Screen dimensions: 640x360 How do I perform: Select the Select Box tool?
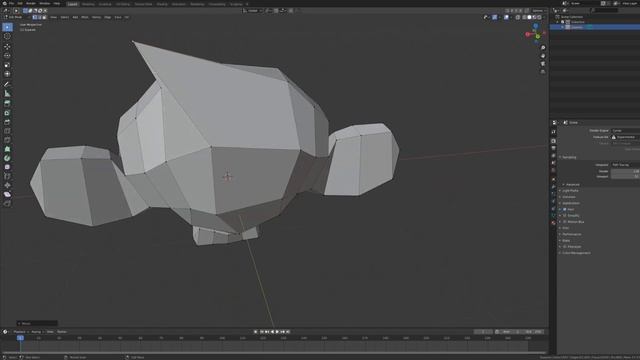click(7, 27)
